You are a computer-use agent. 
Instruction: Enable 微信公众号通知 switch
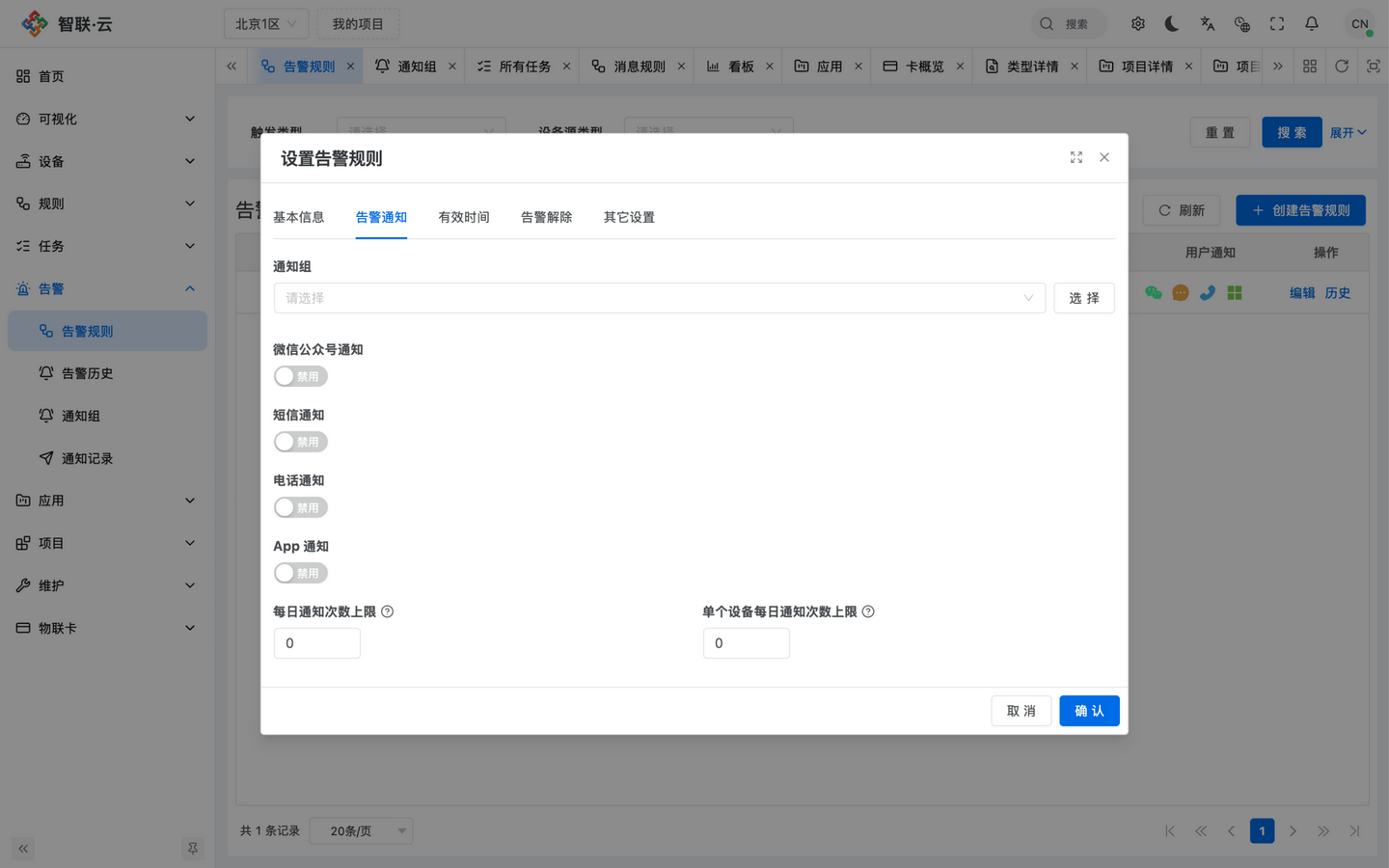pyautogui.click(x=301, y=376)
